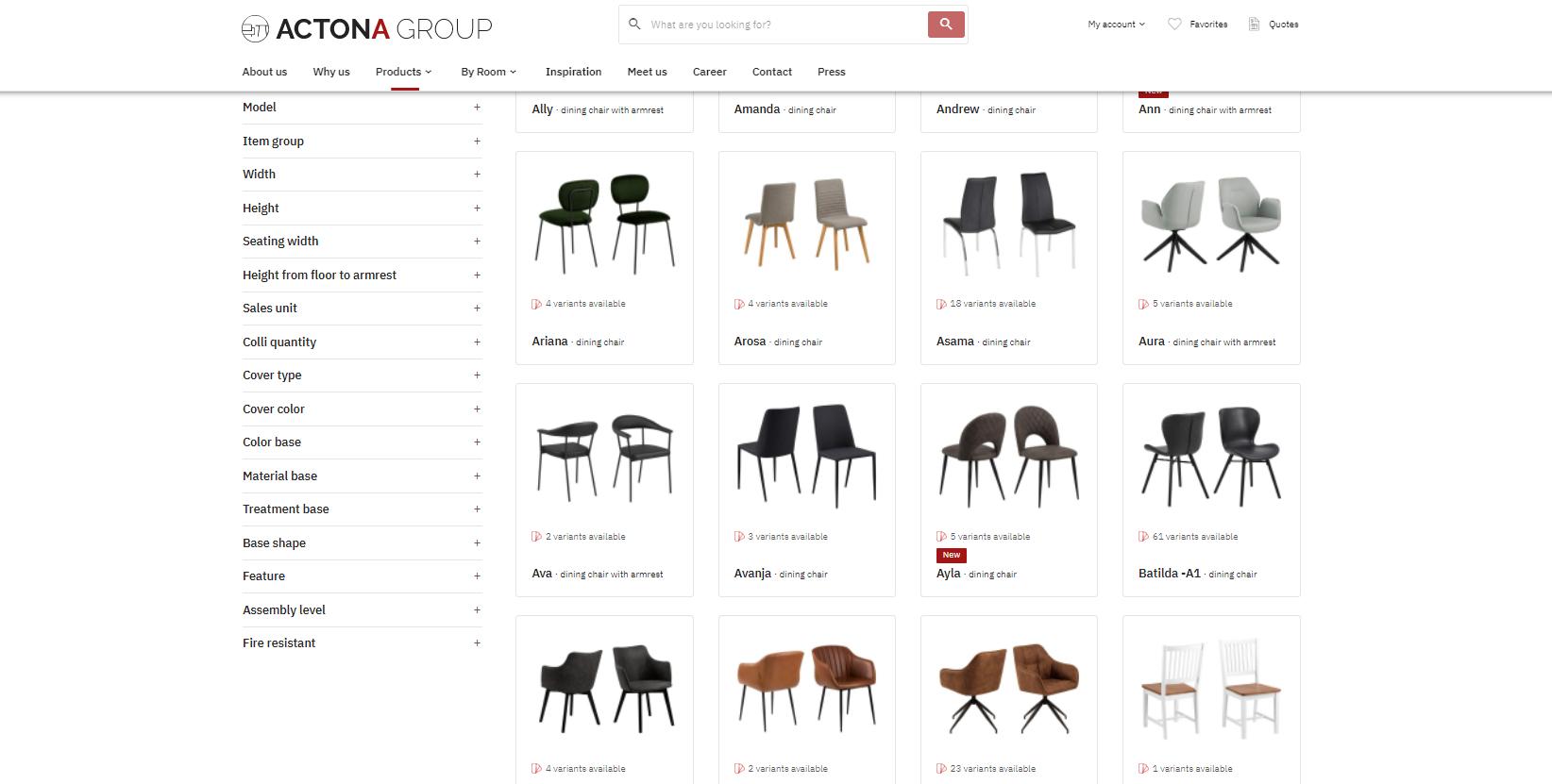Expand the Base shape filter

362,543
